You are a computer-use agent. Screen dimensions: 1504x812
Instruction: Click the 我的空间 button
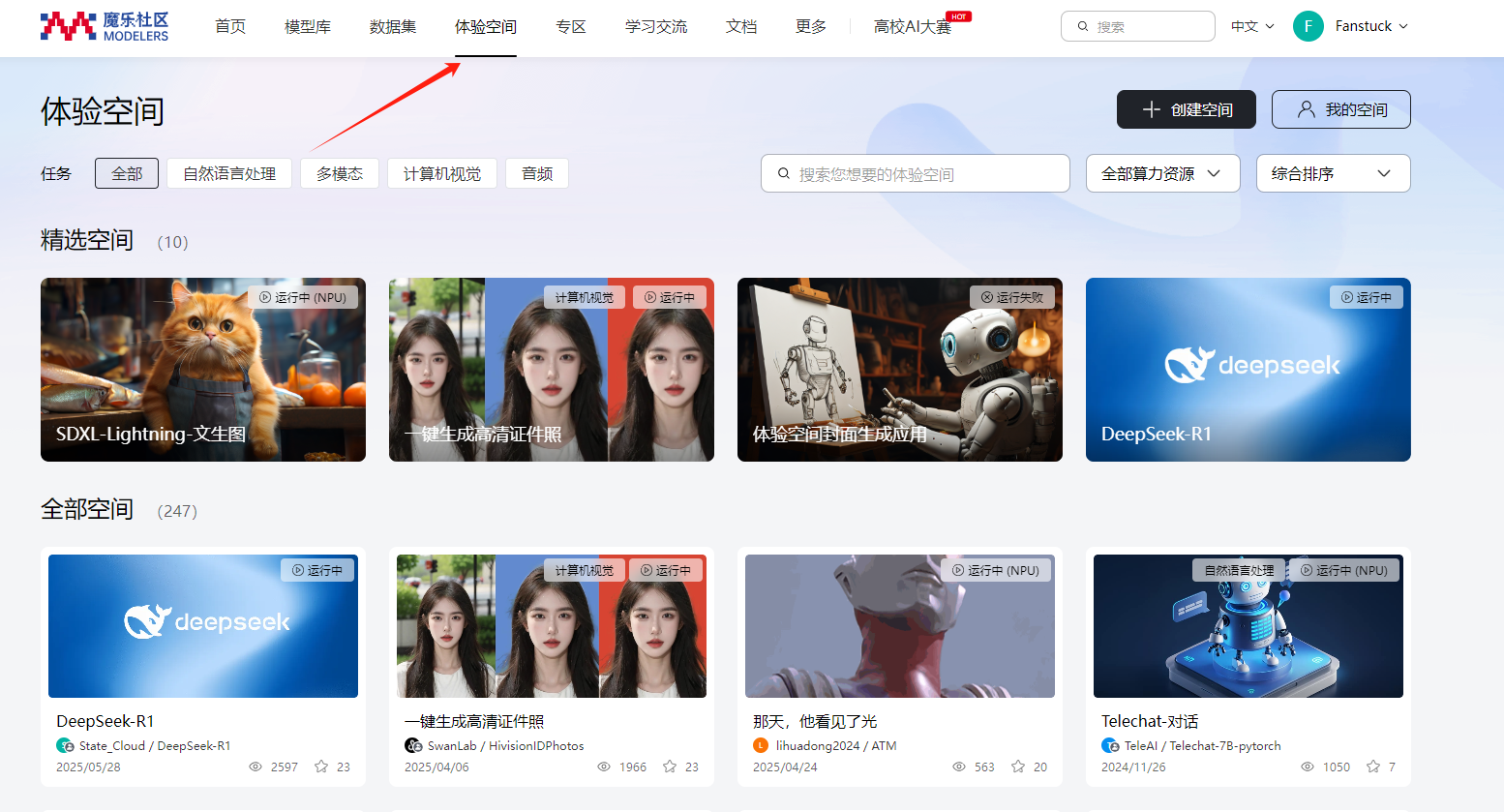[1341, 109]
